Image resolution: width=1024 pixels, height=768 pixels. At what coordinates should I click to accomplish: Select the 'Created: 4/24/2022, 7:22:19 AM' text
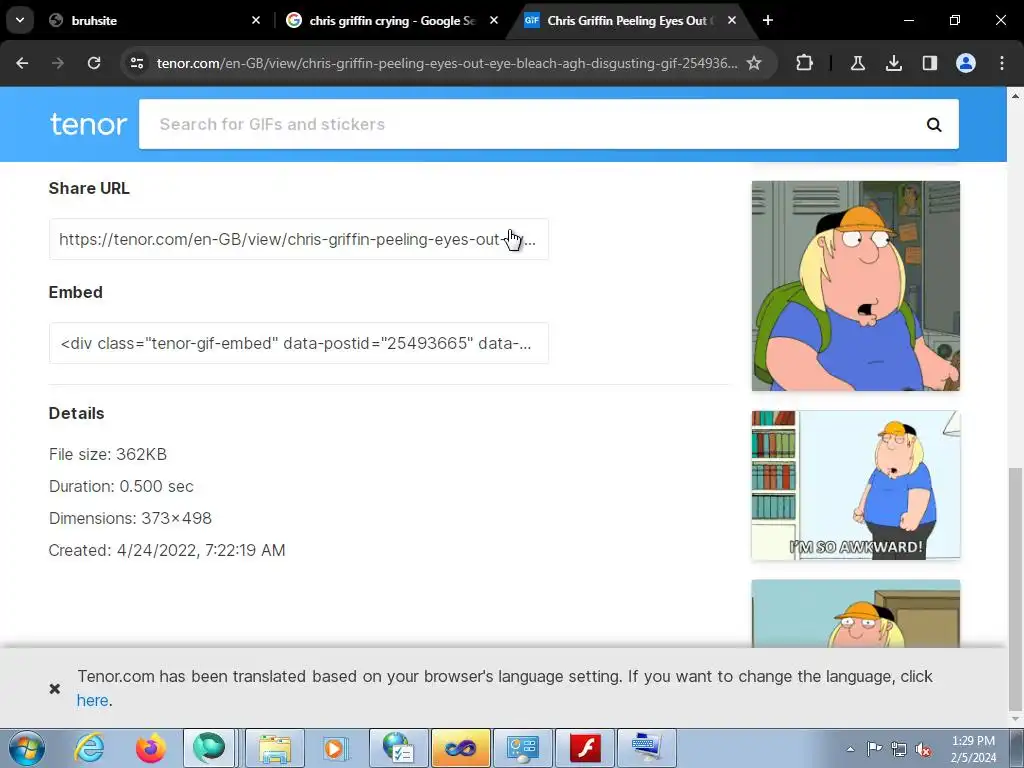[167, 550]
